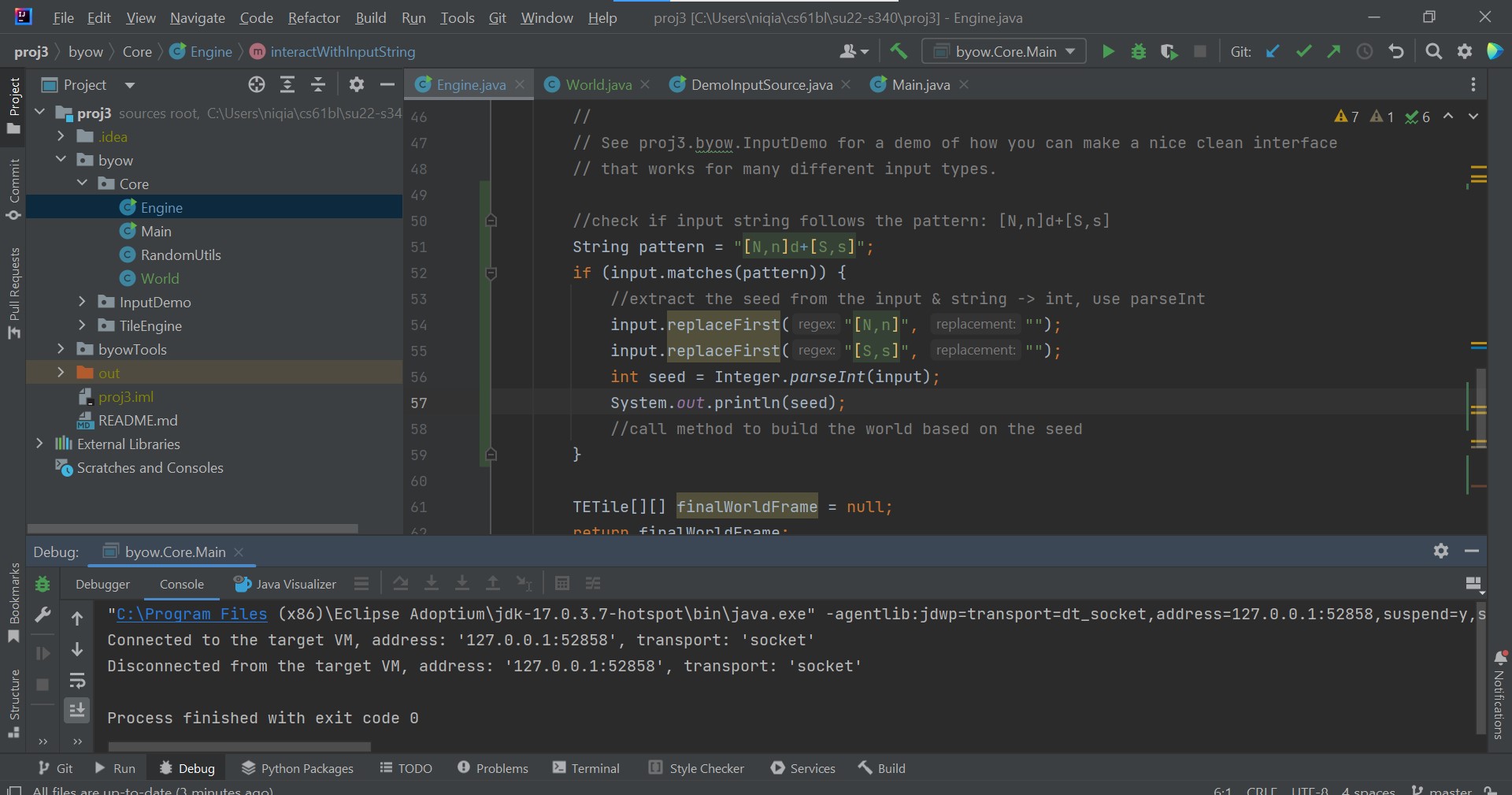Toggle soft-wrap in the debug console
The width and height of the screenshot is (1512, 795).
[77, 680]
